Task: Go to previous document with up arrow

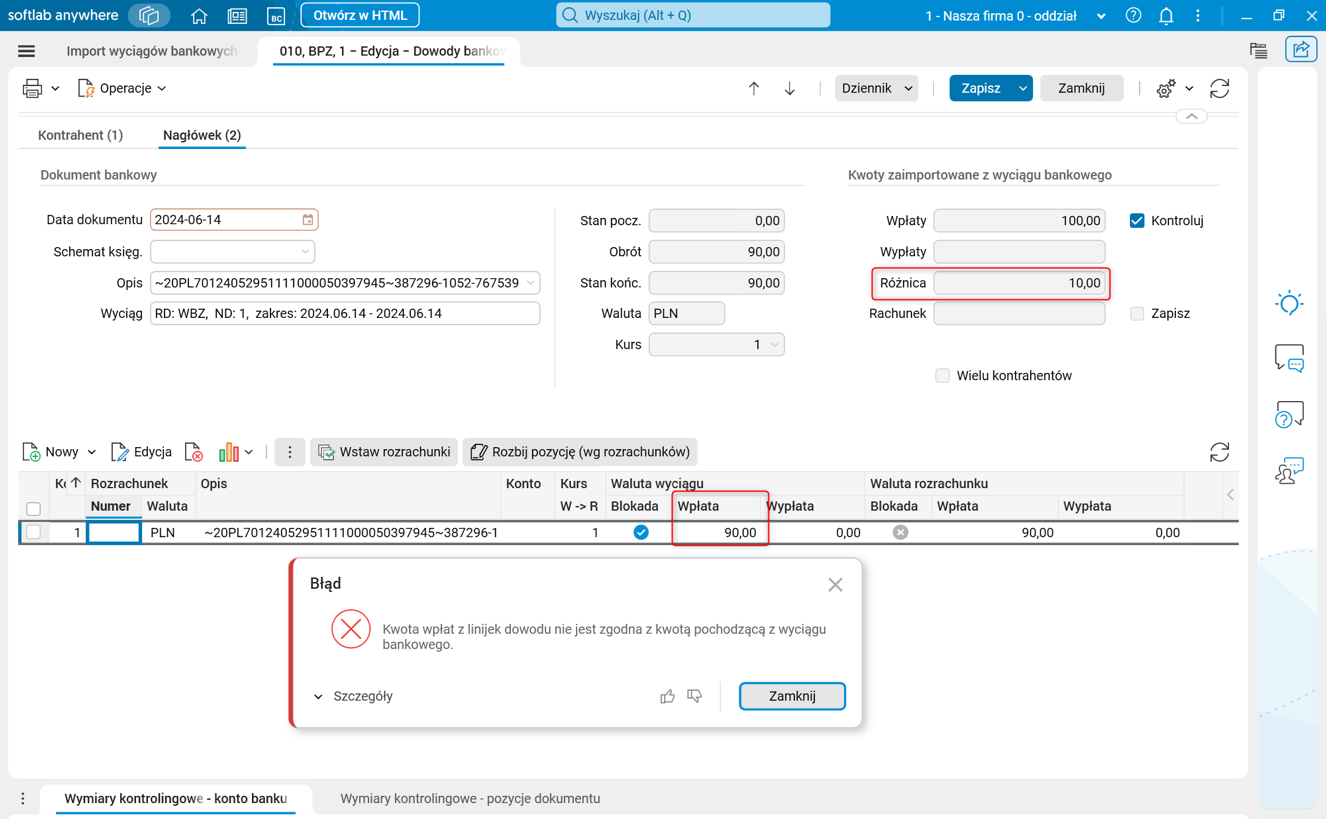Action: coord(754,89)
